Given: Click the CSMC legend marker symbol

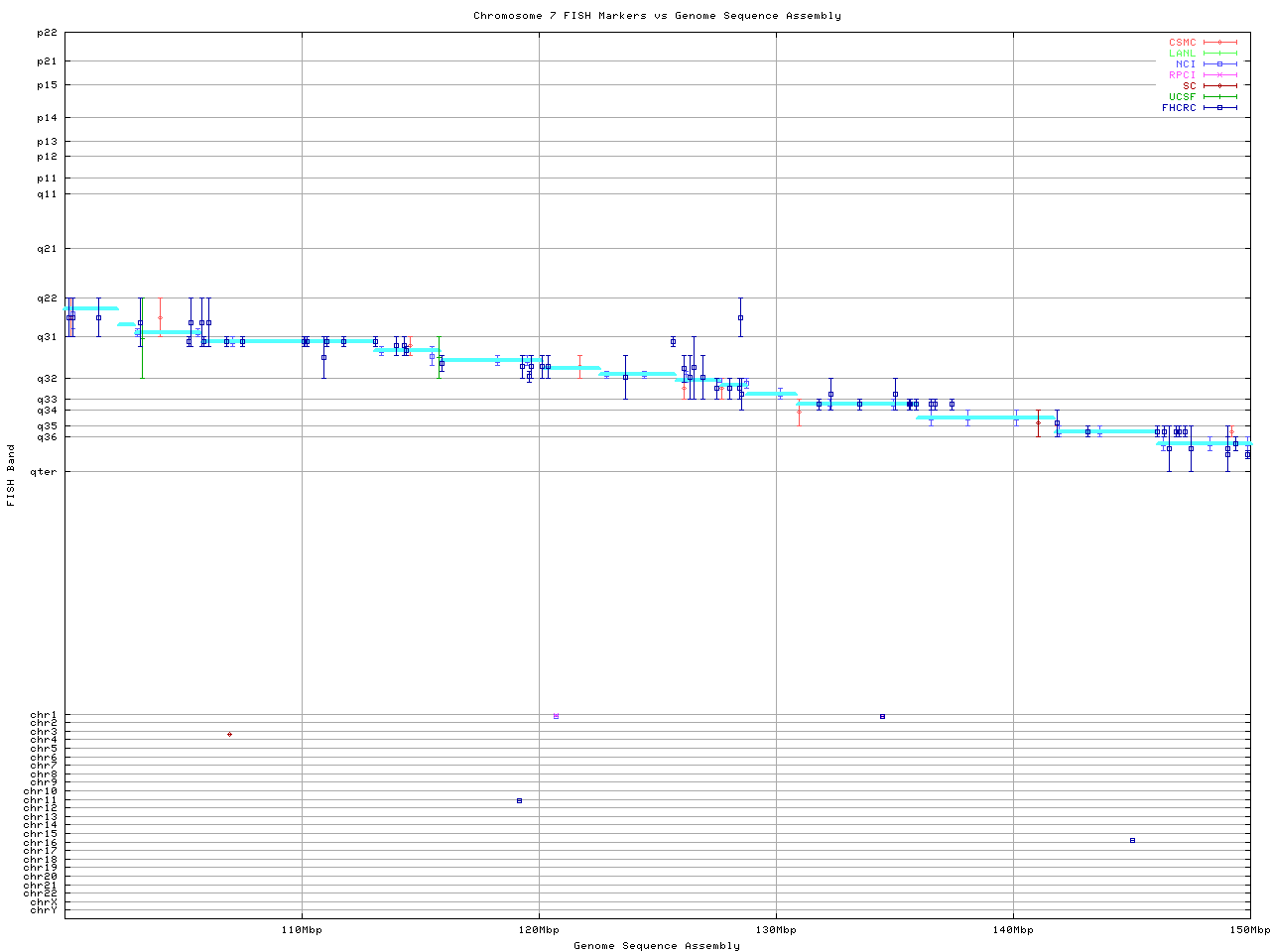Looking at the screenshot, I should [x=1219, y=43].
